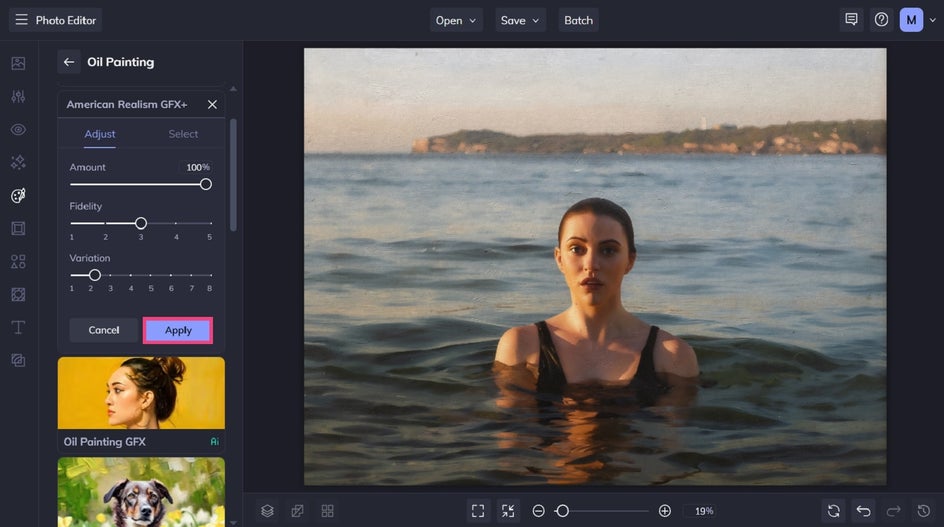Open the Text tool sidebar icon
944x527 pixels.
(18, 327)
